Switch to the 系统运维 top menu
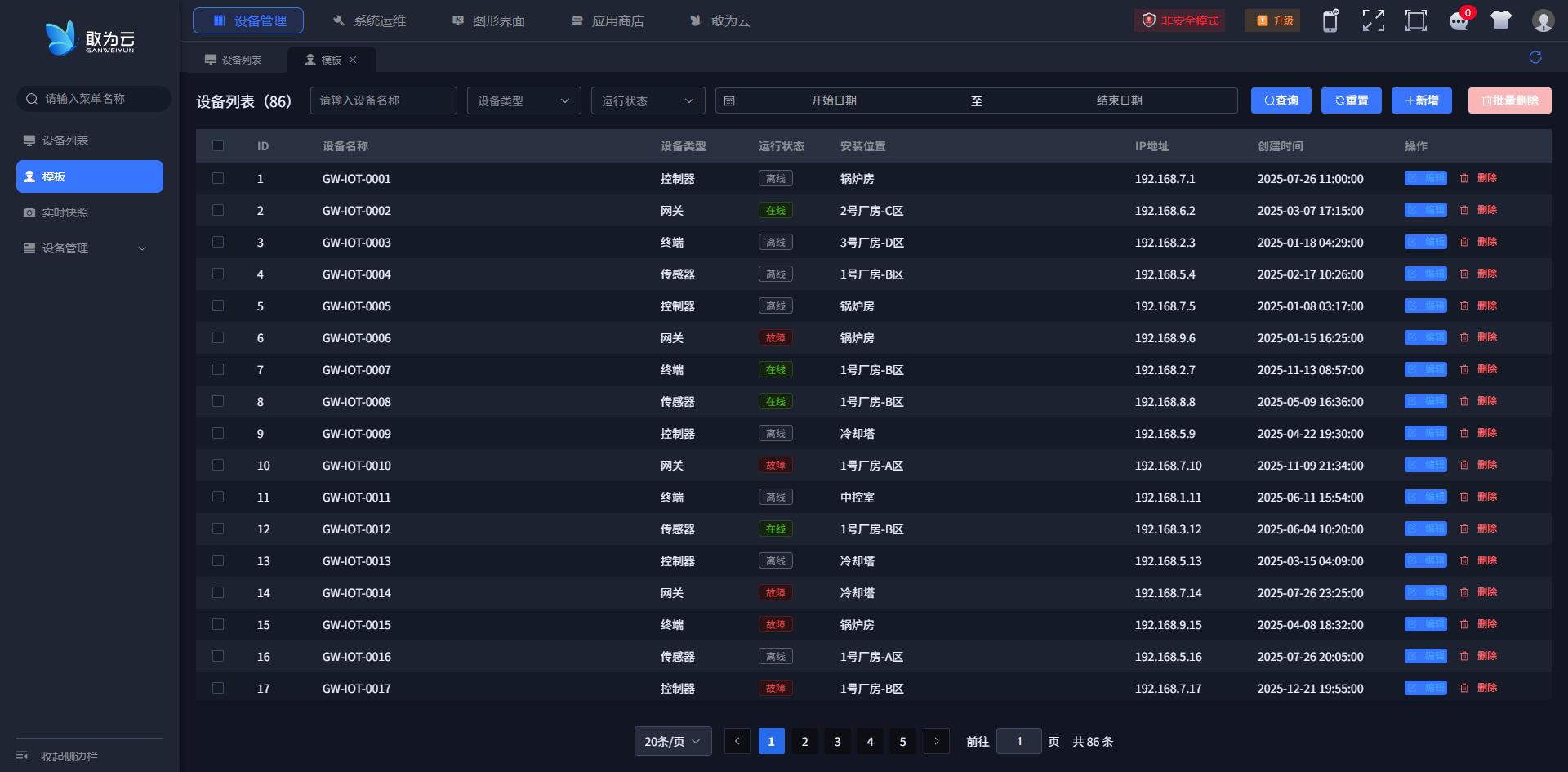1568x772 pixels. 370,20
